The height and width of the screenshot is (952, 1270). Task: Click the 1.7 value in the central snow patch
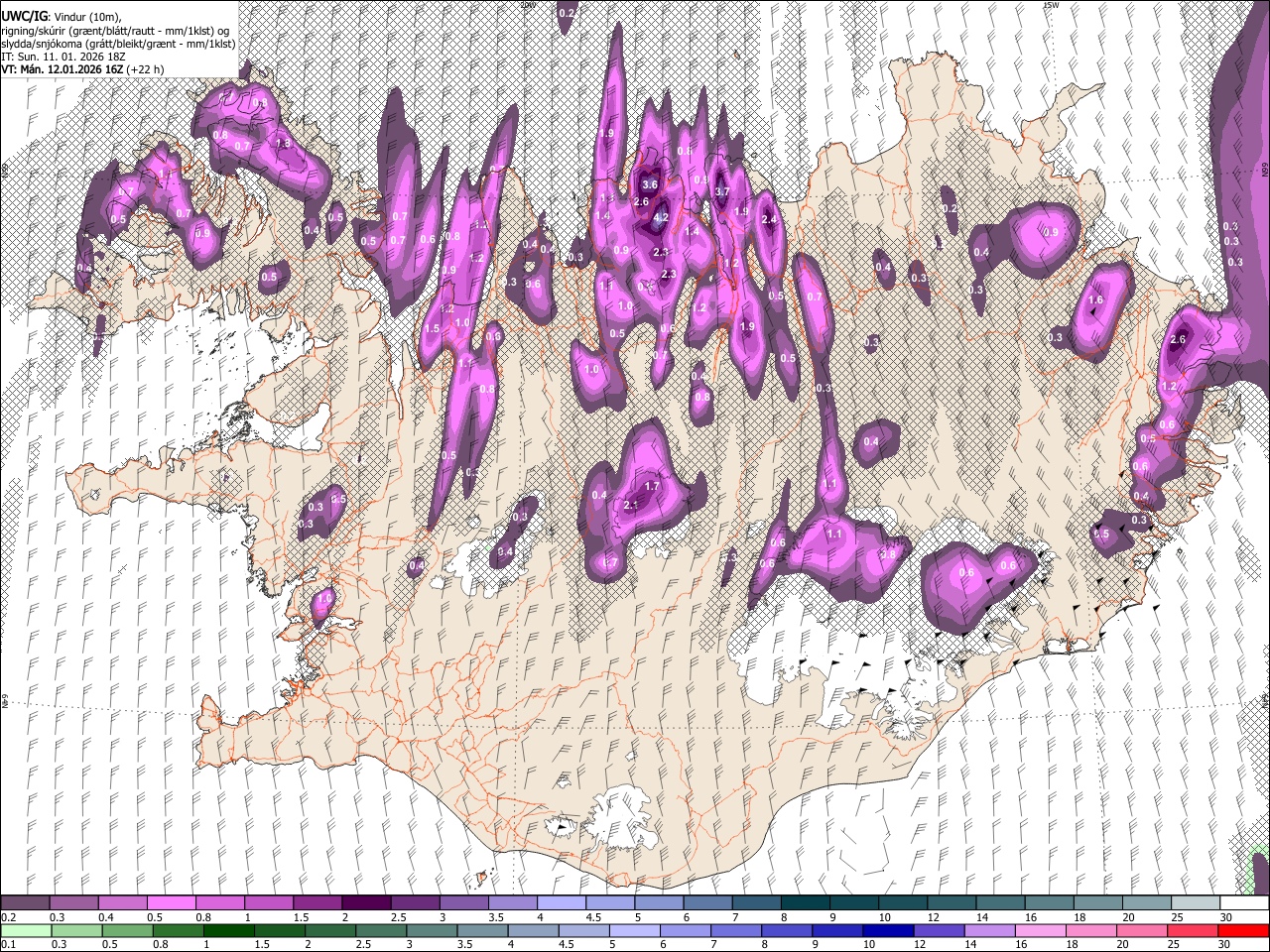(x=652, y=486)
